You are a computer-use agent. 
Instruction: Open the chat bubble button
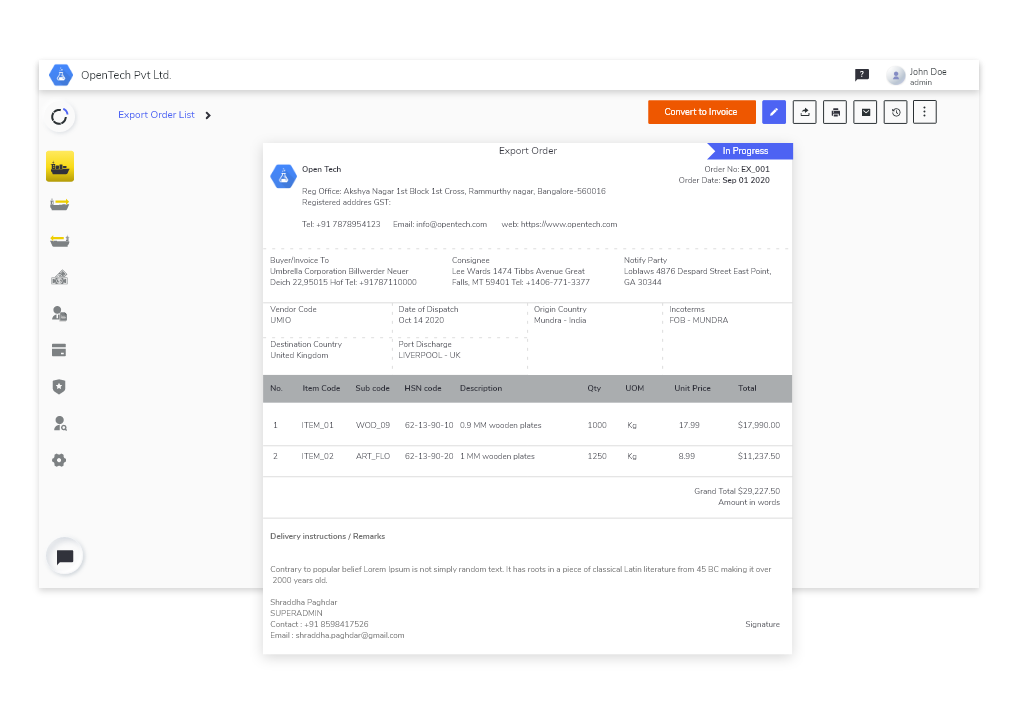[x=65, y=557]
